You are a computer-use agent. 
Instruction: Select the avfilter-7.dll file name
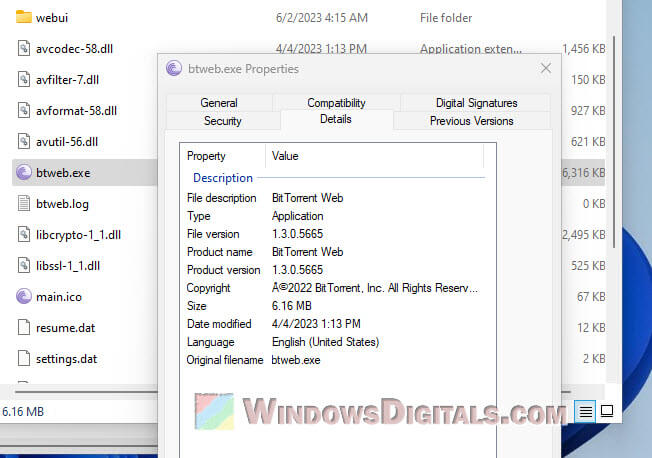pos(67,80)
